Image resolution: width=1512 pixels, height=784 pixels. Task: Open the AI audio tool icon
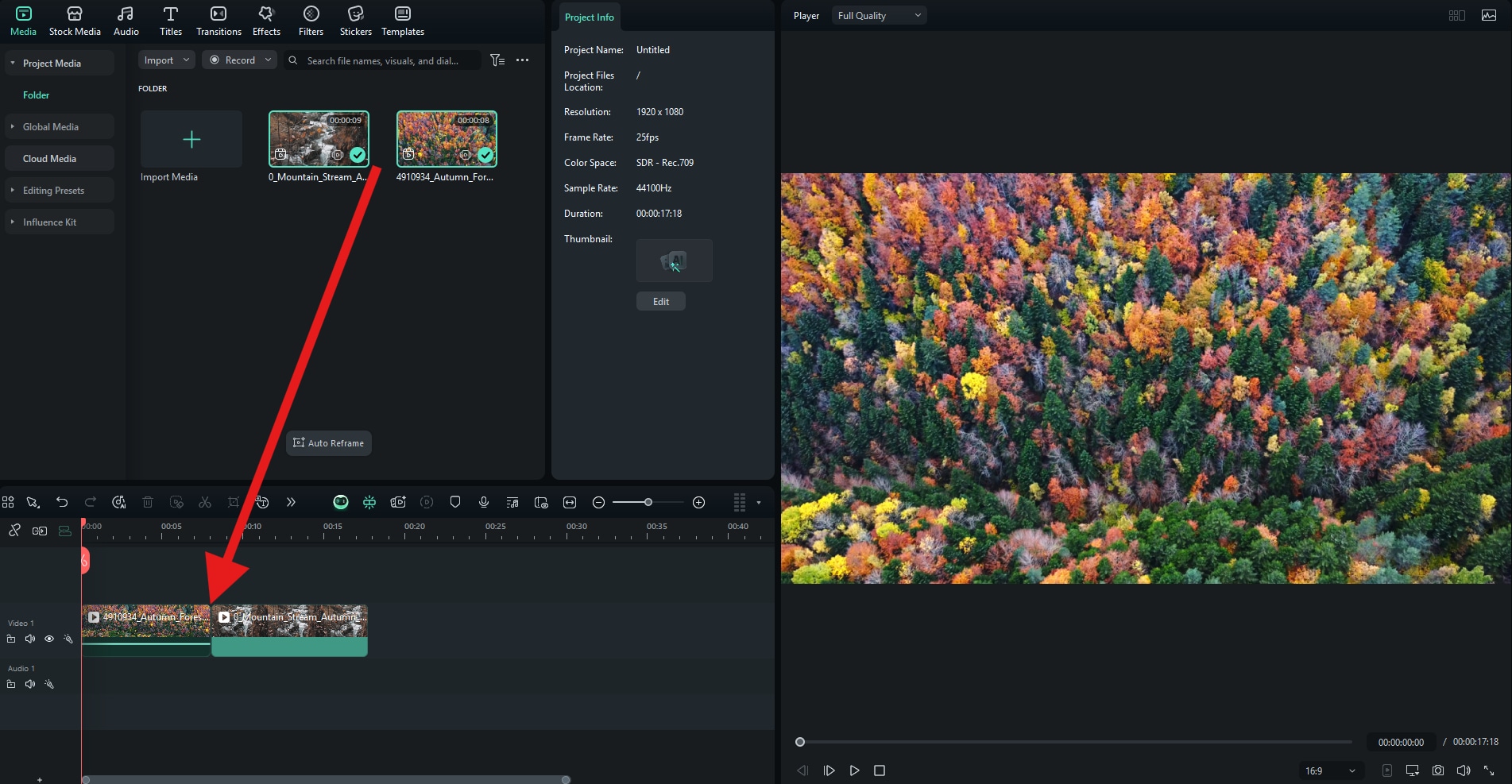[x=119, y=502]
